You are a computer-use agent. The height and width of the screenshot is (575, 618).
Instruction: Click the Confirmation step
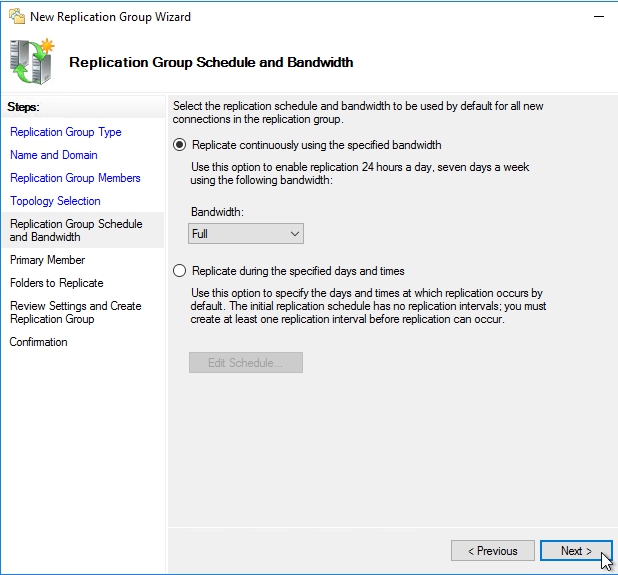39,342
